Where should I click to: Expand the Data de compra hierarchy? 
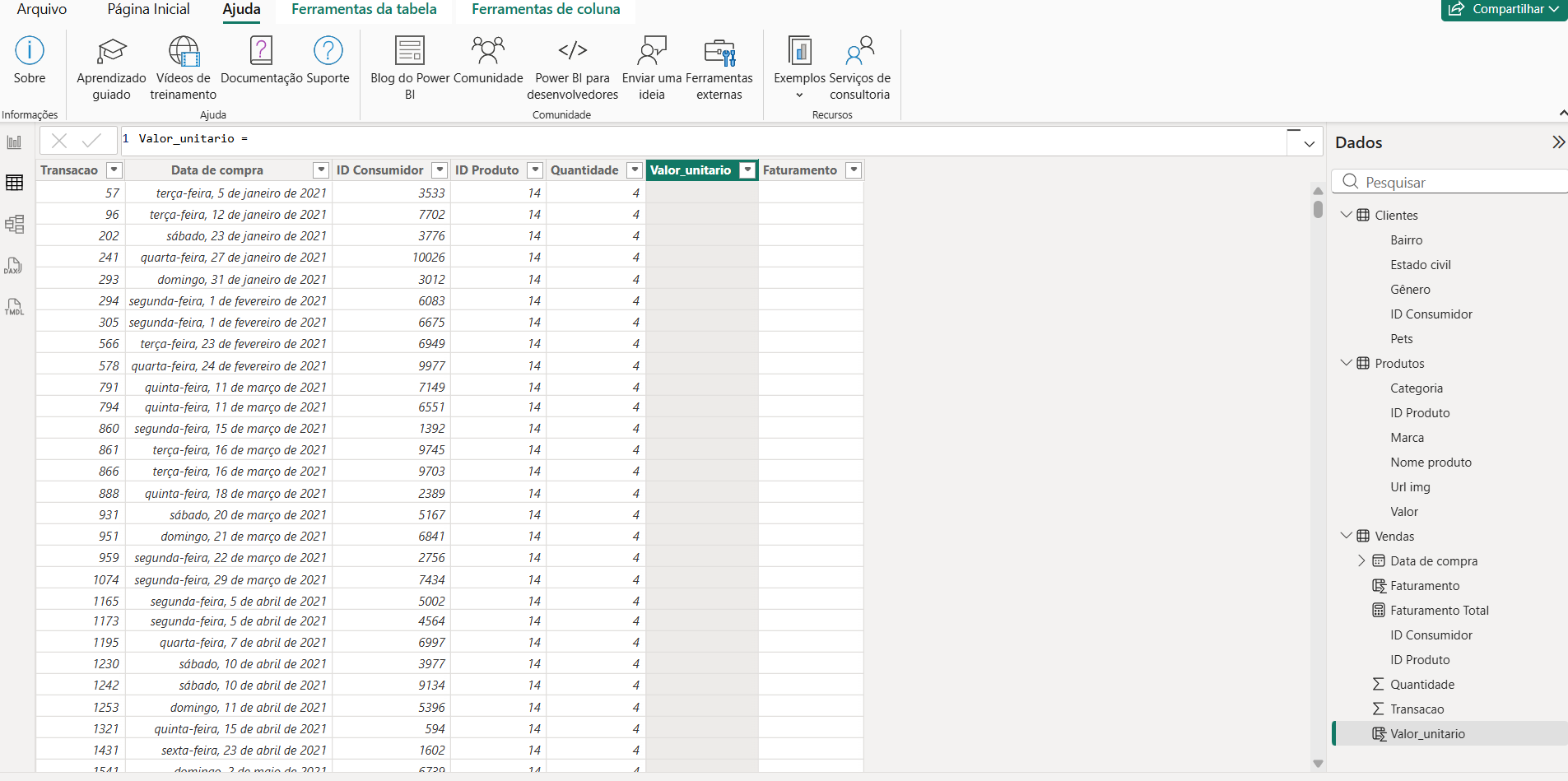point(1361,560)
